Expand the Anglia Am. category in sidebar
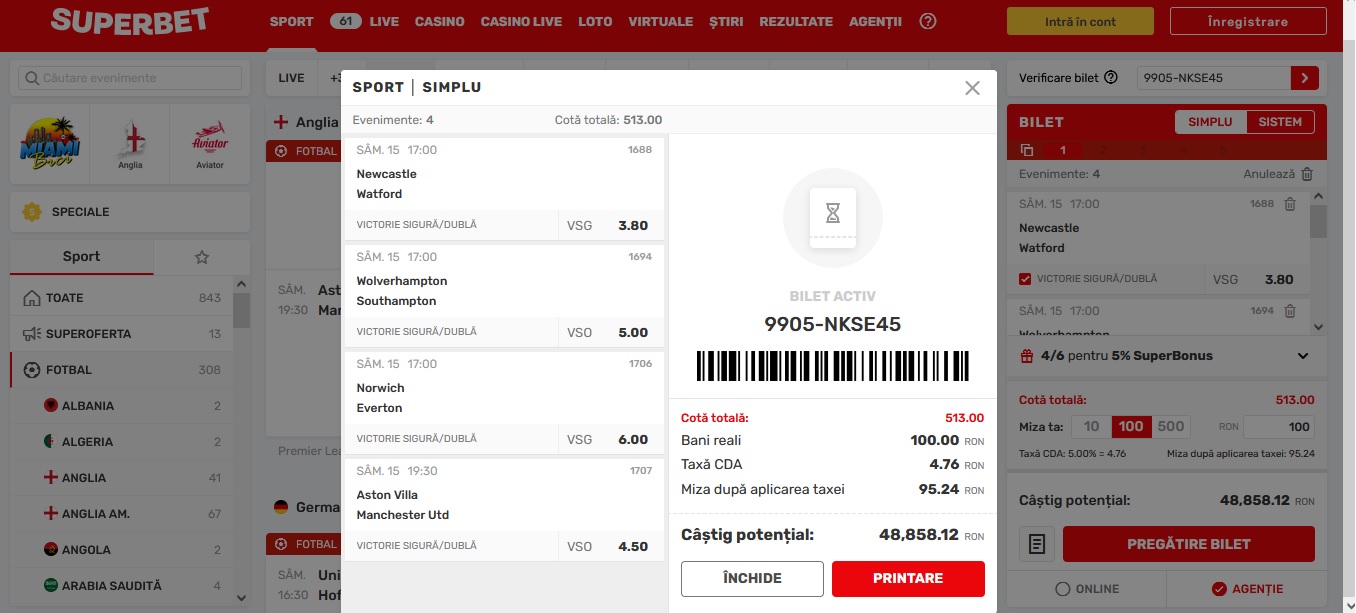Screen dimensions: 1356x613 click(x=122, y=514)
